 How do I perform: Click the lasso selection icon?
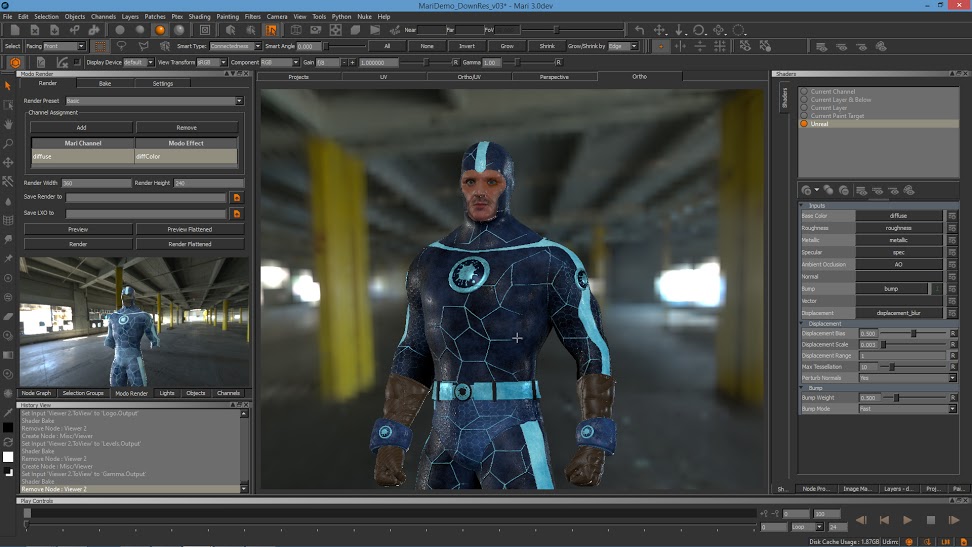[x=121, y=46]
